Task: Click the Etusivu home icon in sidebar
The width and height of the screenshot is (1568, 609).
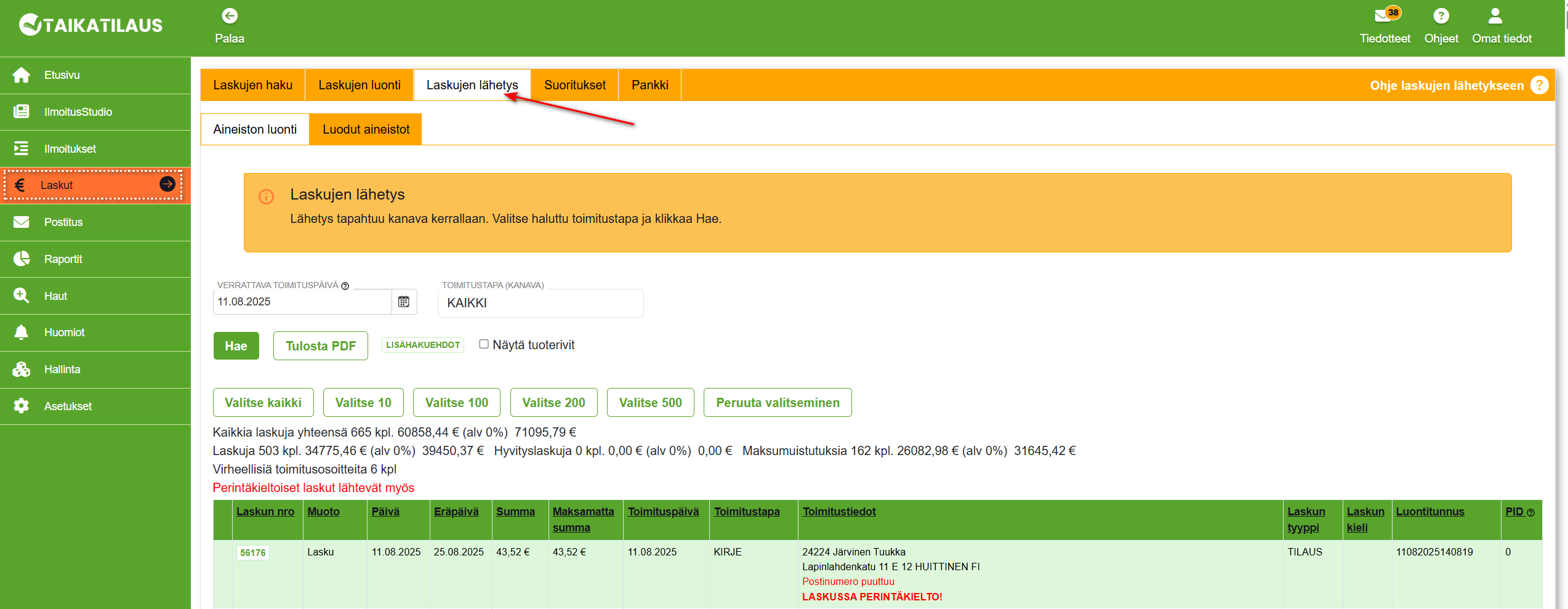Action: click(22, 75)
